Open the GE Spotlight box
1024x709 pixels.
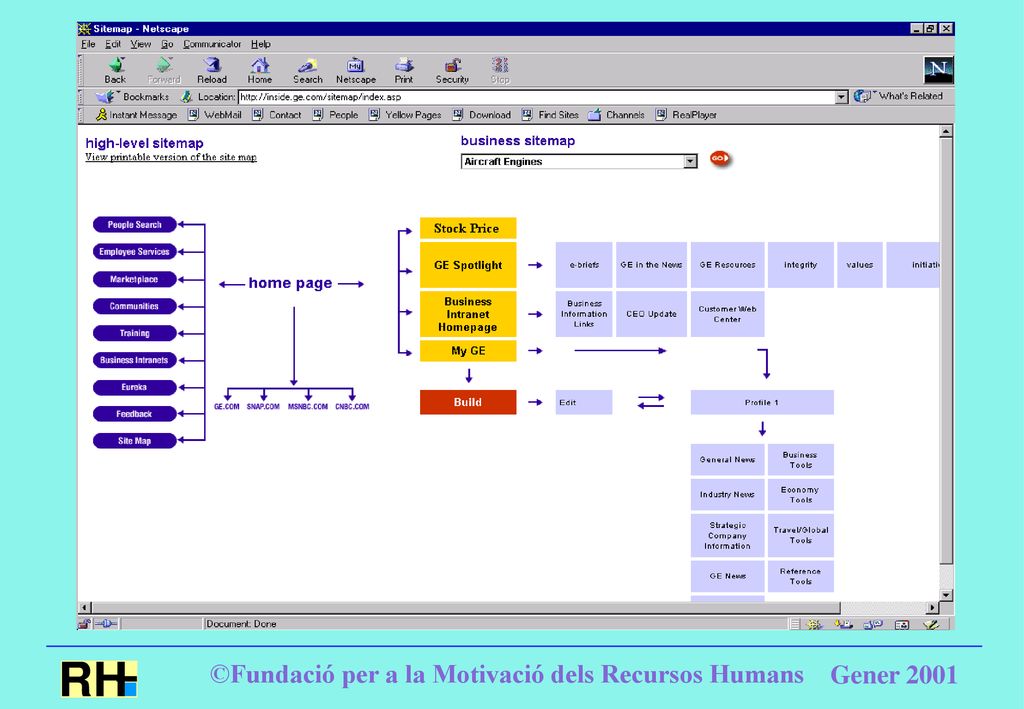(x=468, y=265)
